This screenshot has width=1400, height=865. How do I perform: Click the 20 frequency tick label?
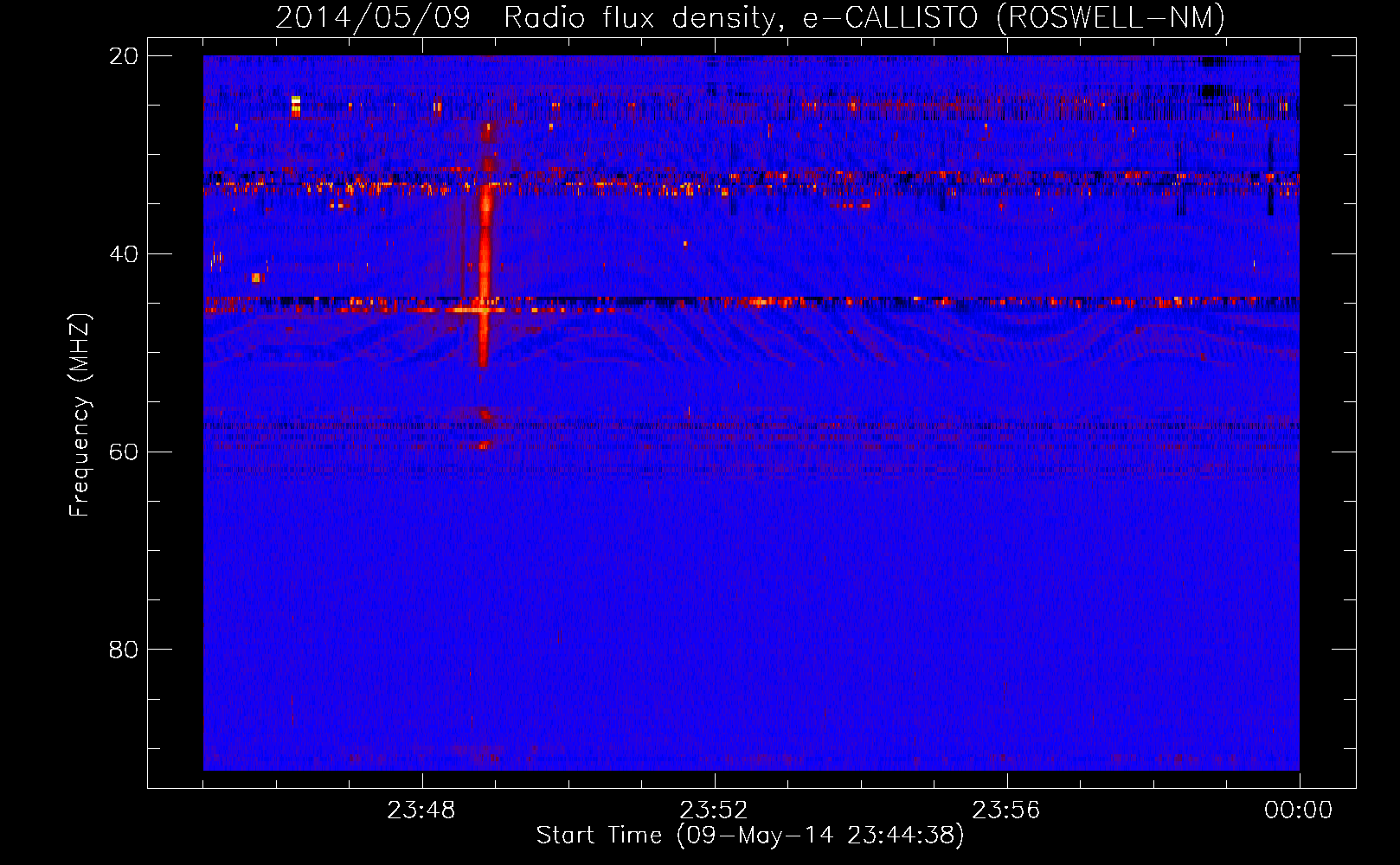[124, 56]
